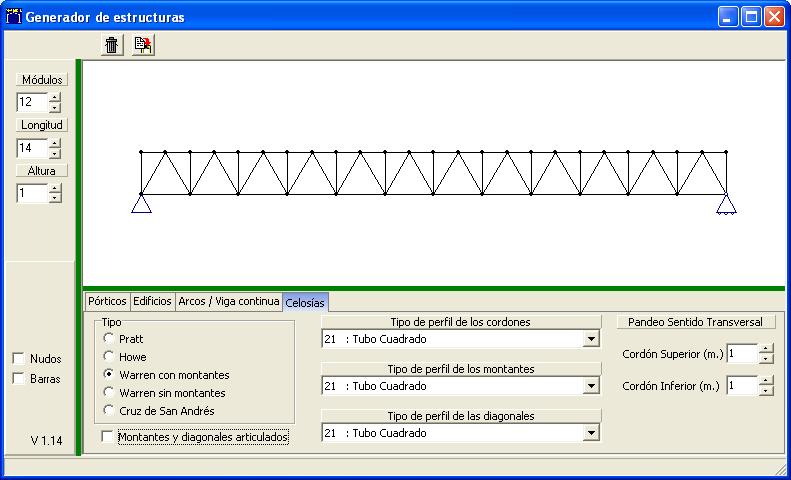Increase Cordón Superior spinner value

tap(766, 349)
